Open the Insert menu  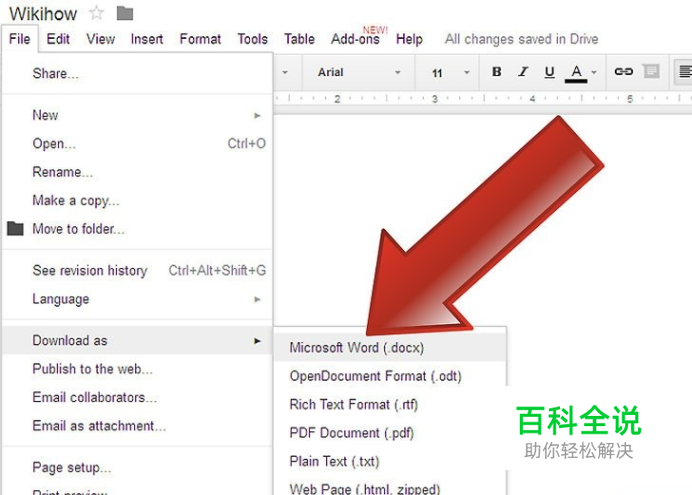tap(147, 39)
